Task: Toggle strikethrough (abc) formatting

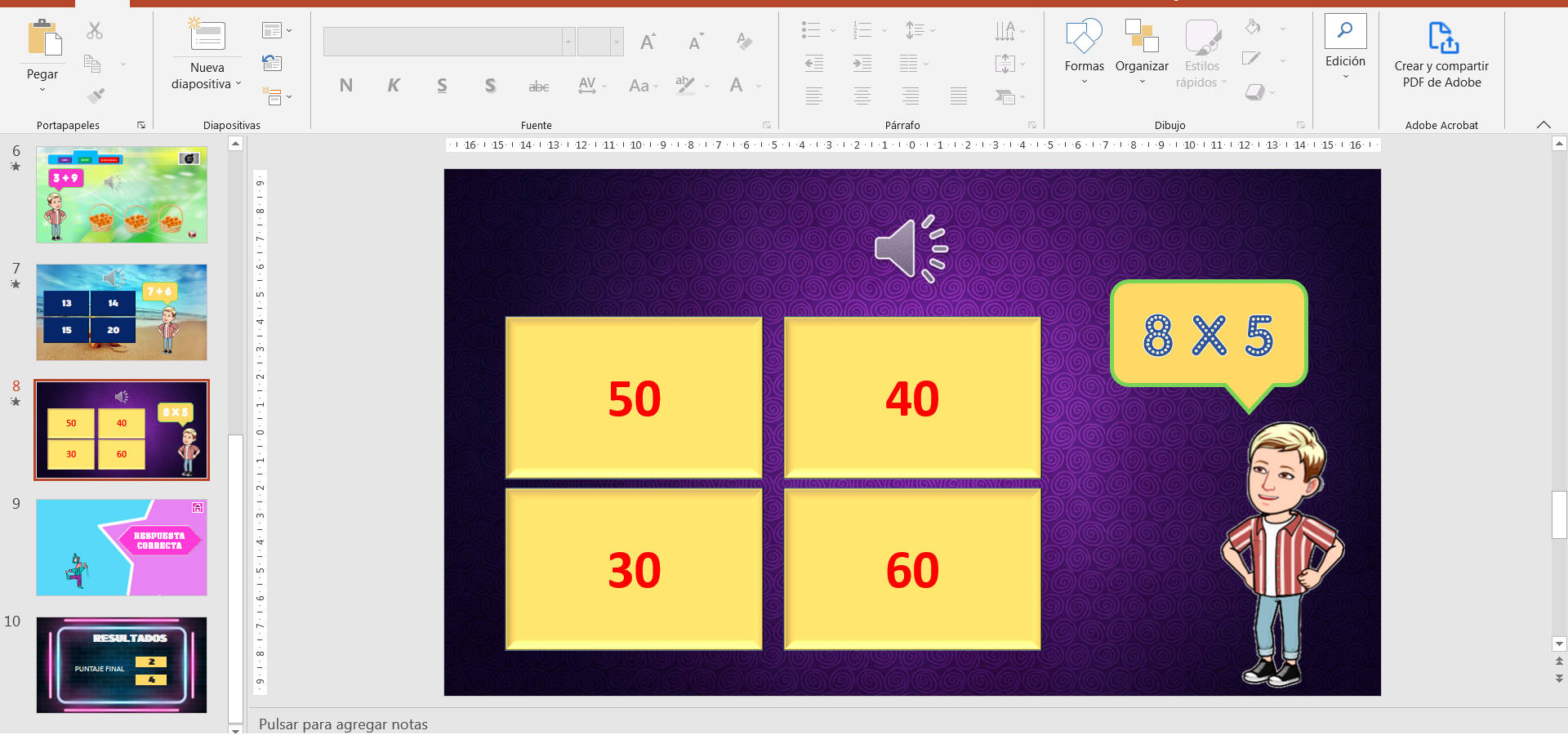Action: tap(538, 86)
